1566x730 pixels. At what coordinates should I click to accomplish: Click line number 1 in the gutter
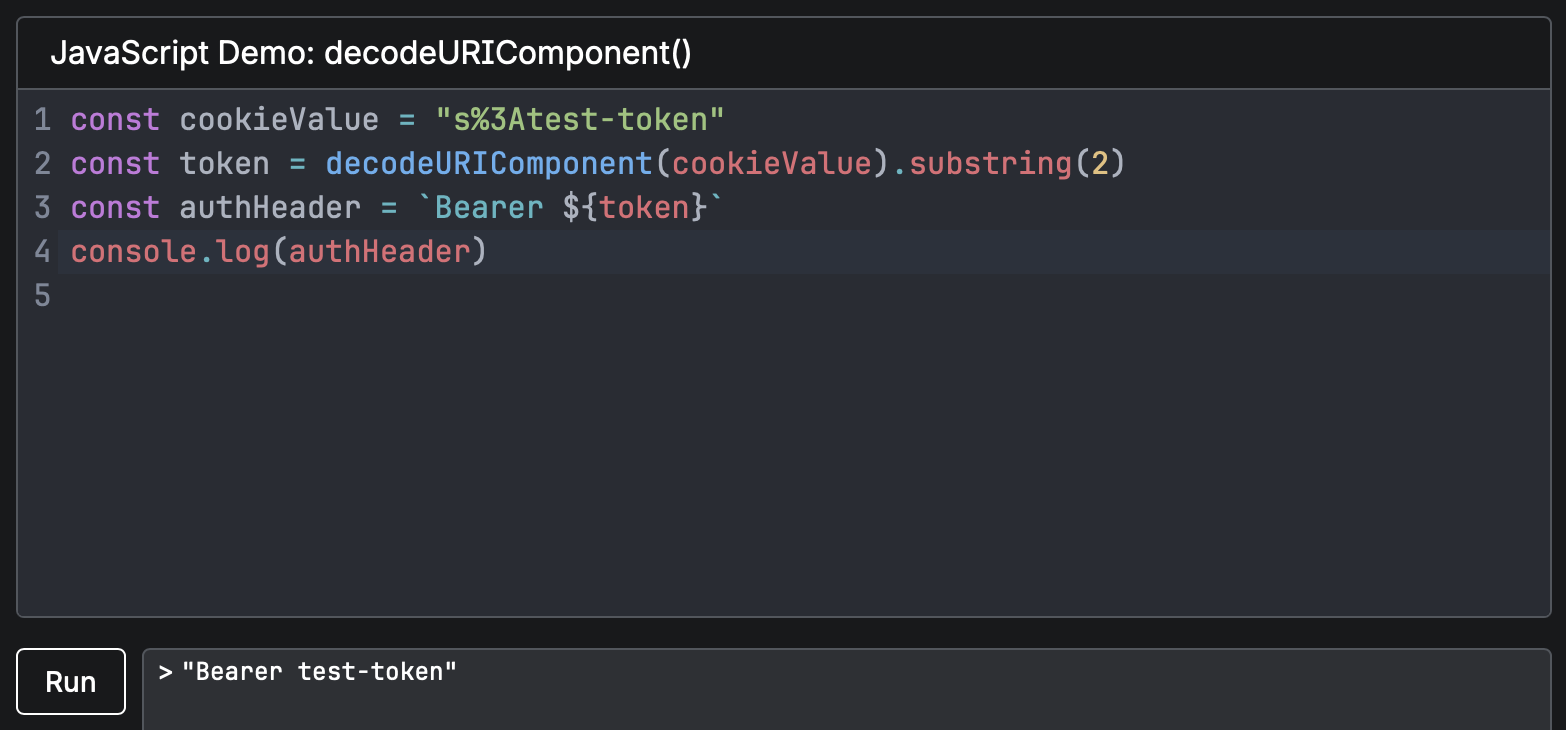[x=42, y=120]
